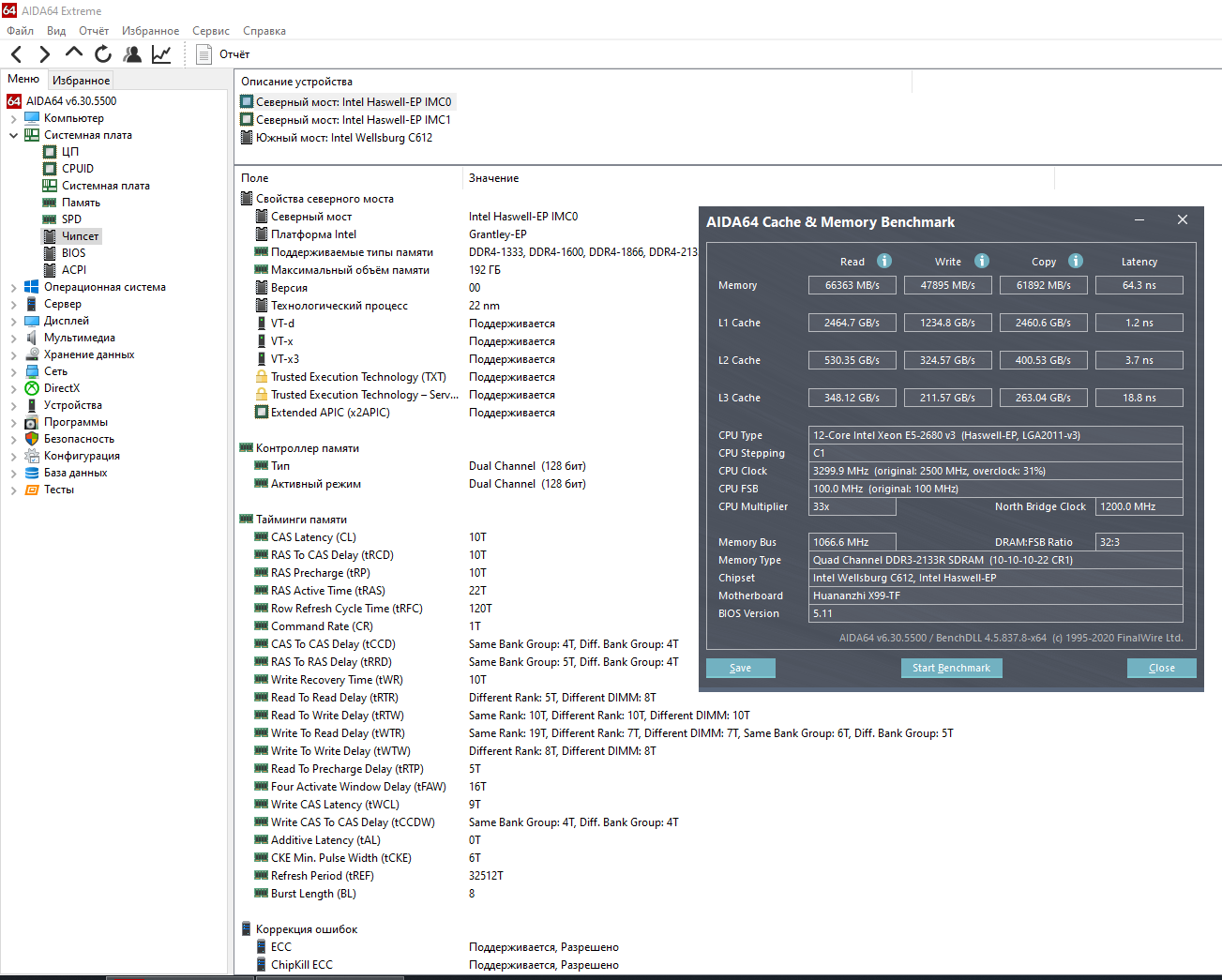Image resolution: width=1222 pixels, height=980 pixels.
Task: Open the Сервис menu
Action: tap(211, 31)
